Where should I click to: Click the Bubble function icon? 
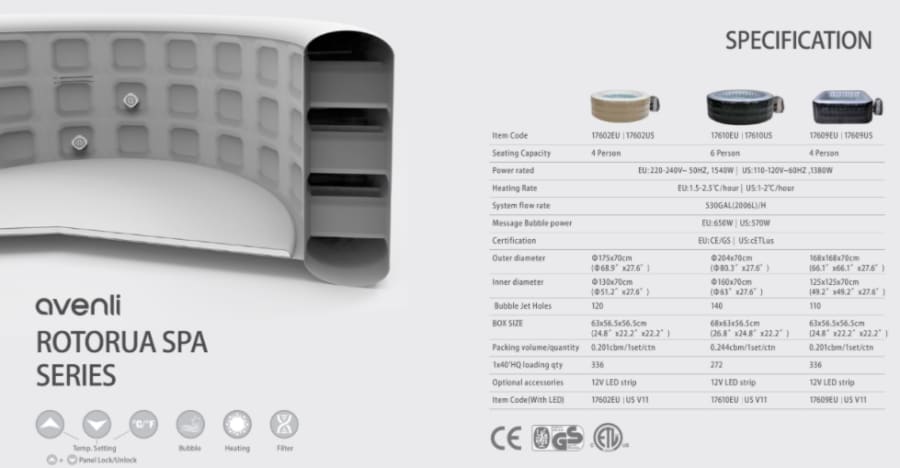click(x=189, y=424)
